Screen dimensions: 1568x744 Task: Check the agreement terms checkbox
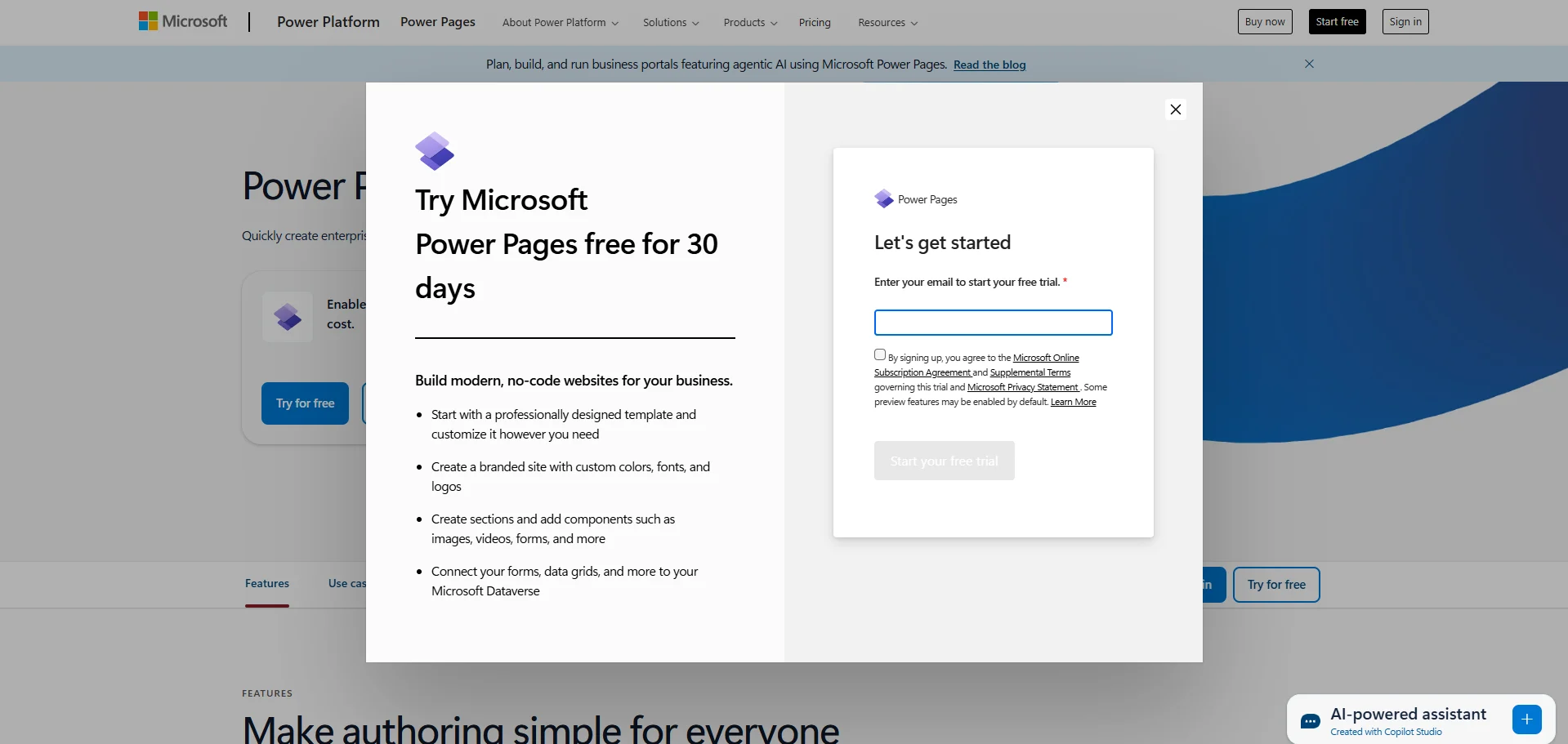coord(880,354)
